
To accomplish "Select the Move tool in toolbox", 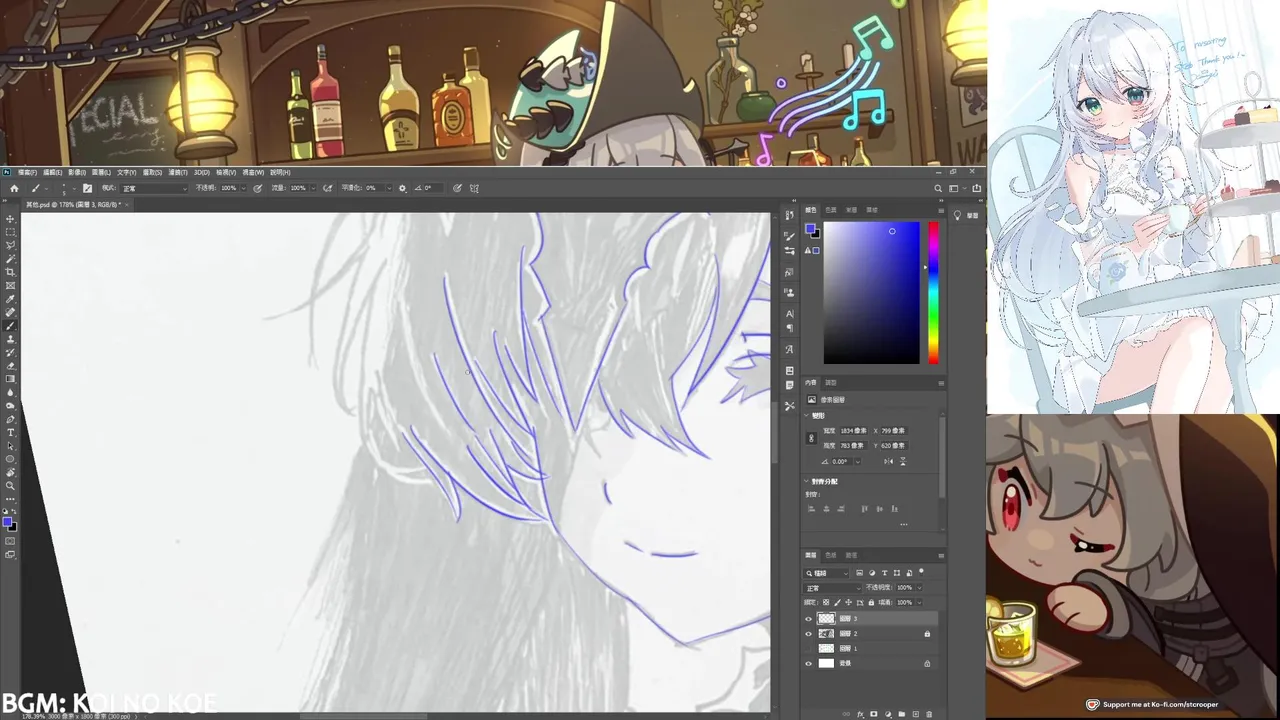I will point(10,218).
